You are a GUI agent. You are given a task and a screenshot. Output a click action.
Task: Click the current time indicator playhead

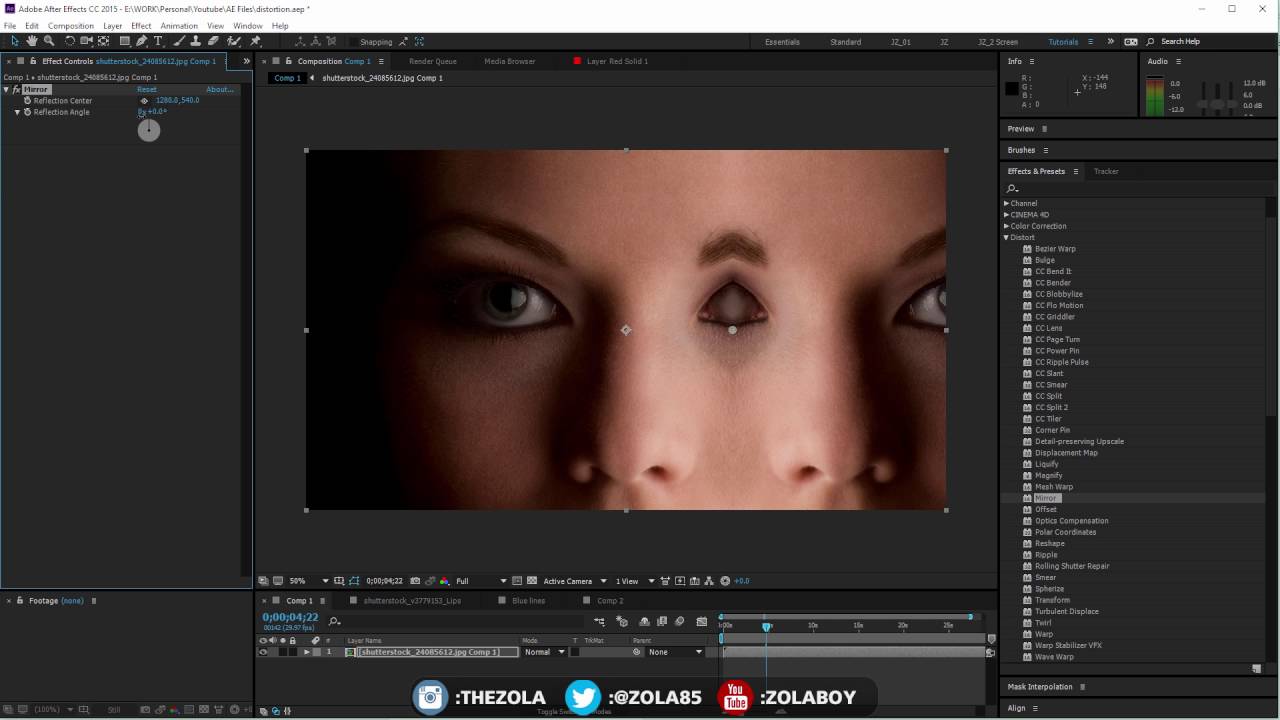[767, 626]
